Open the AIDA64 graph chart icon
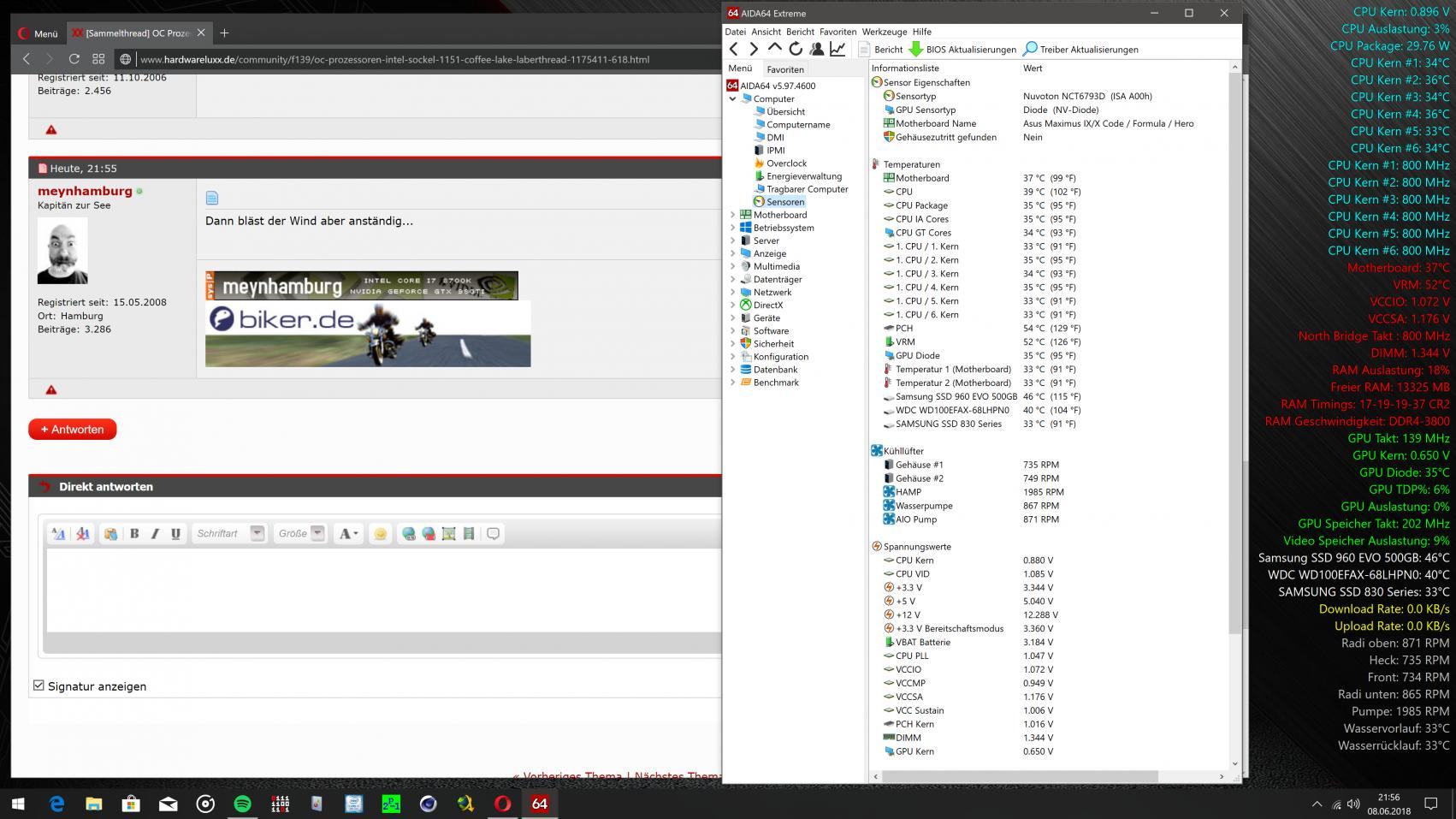The image size is (1456, 819). pos(837,49)
